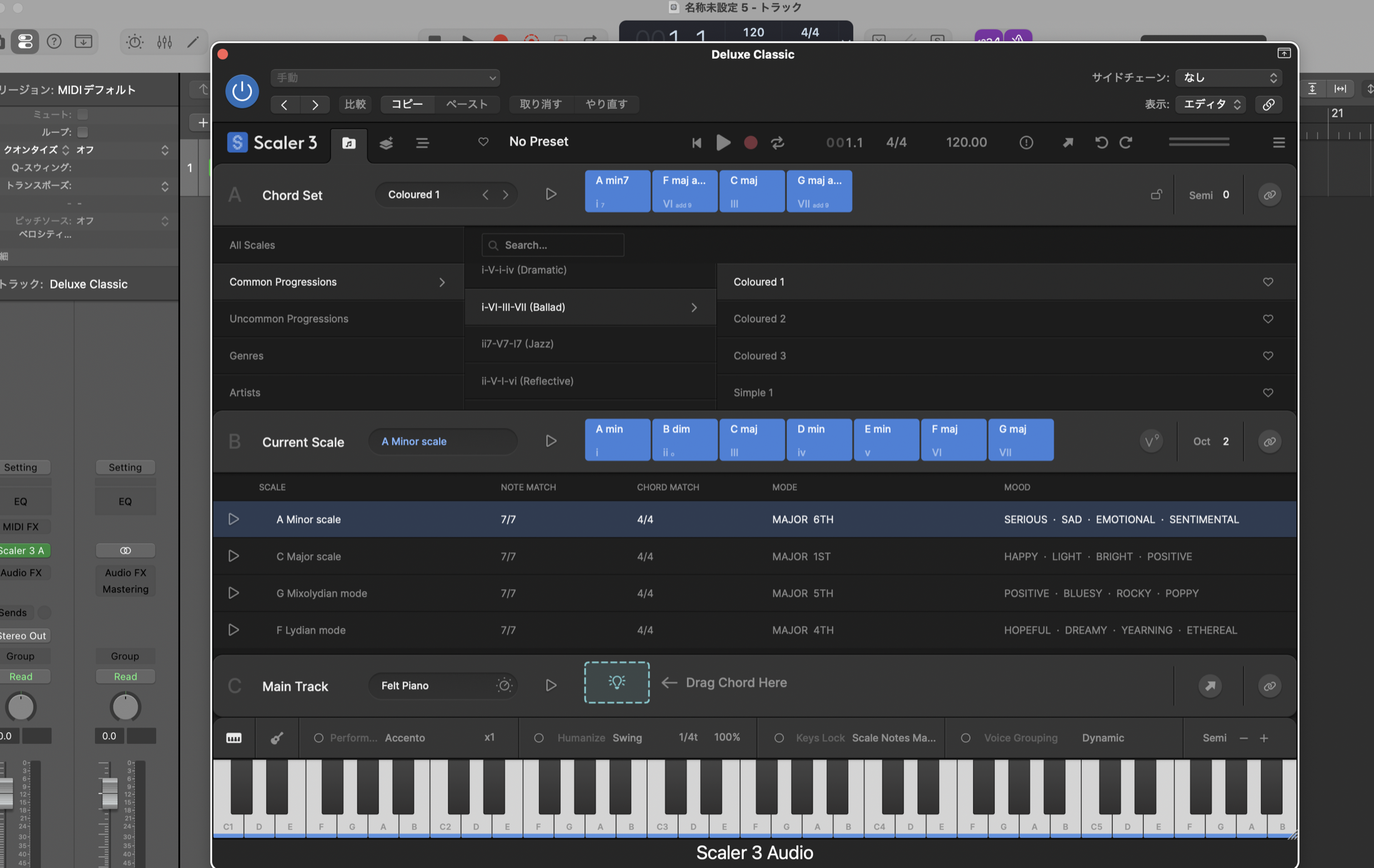Toggle the keyboard view icon
The image size is (1374, 868).
(x=234, y=738)
